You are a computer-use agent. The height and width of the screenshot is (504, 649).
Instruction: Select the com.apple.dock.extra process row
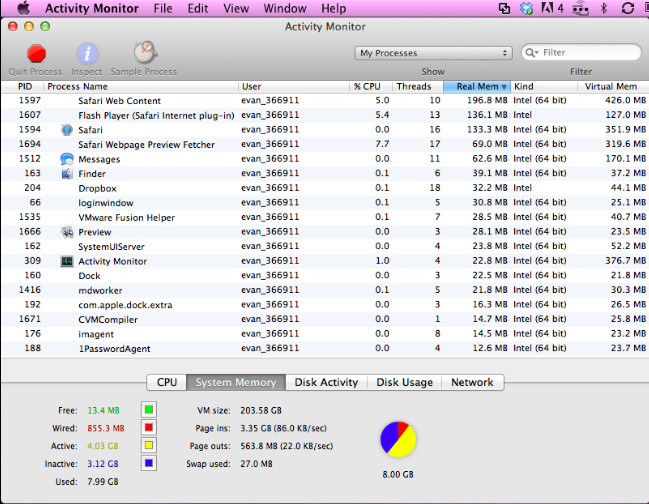[x=324, y=305]
